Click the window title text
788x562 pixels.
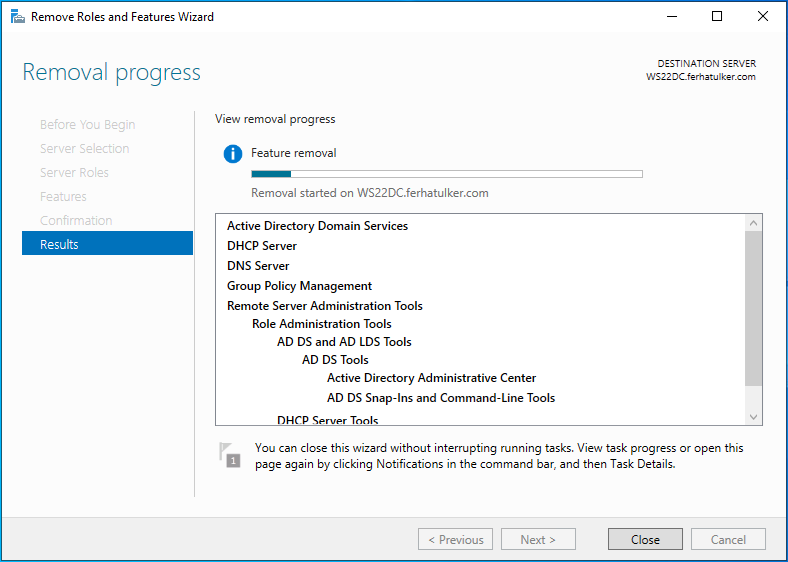122,17
